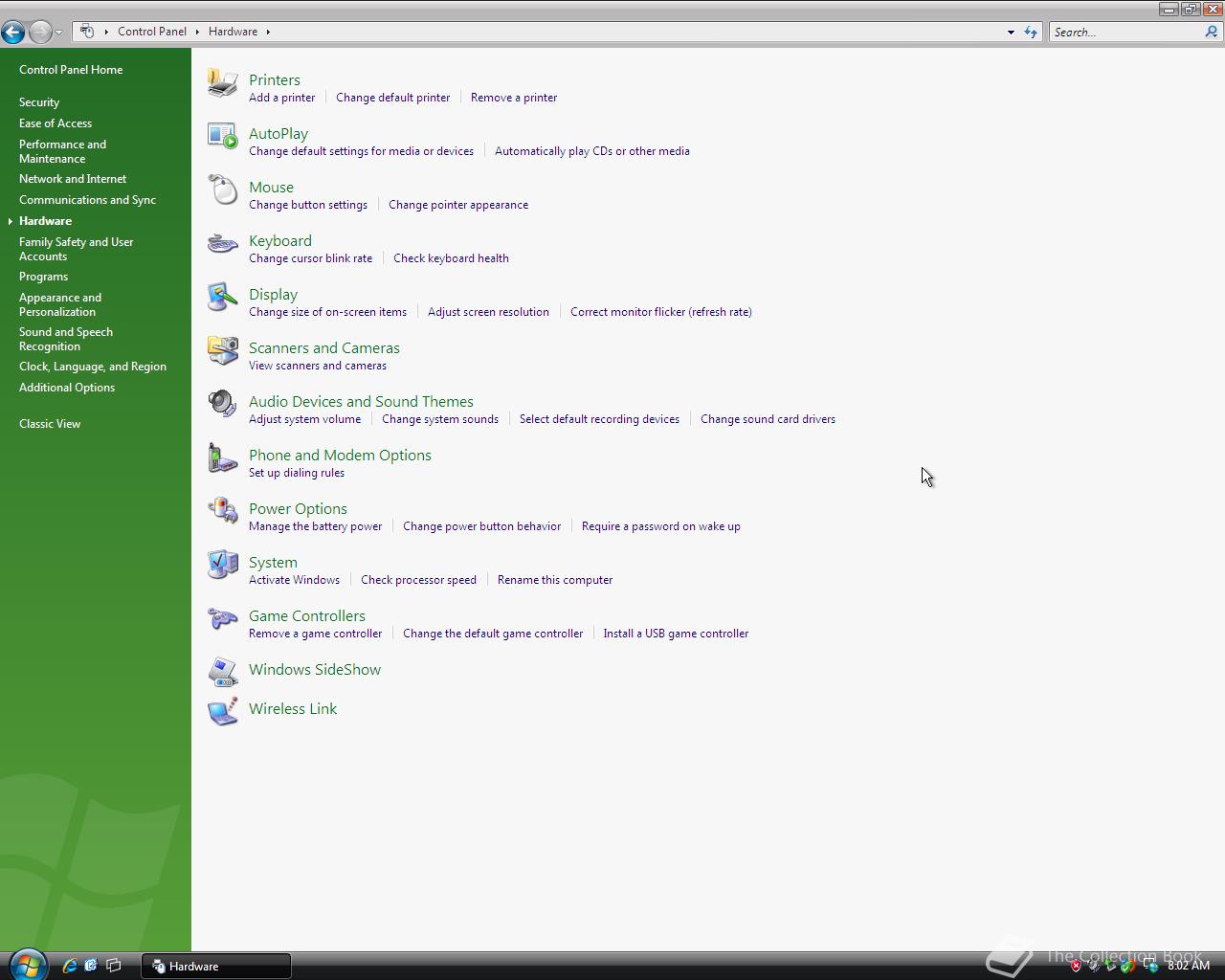
Task: Click the search magnifier icon
Action: tap(1211, 32)
